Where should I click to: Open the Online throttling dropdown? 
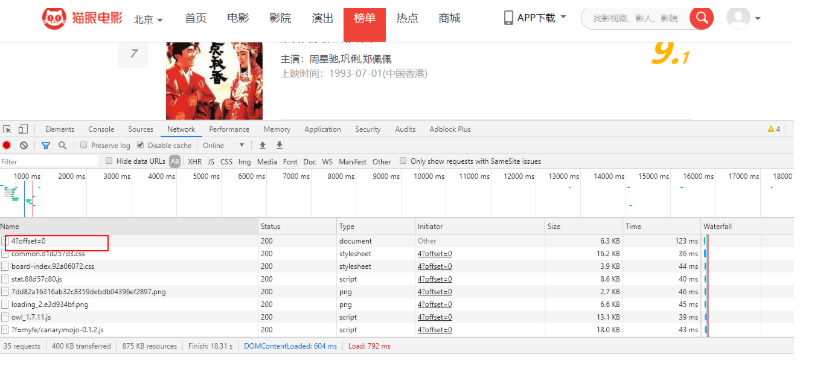point(223,145)
